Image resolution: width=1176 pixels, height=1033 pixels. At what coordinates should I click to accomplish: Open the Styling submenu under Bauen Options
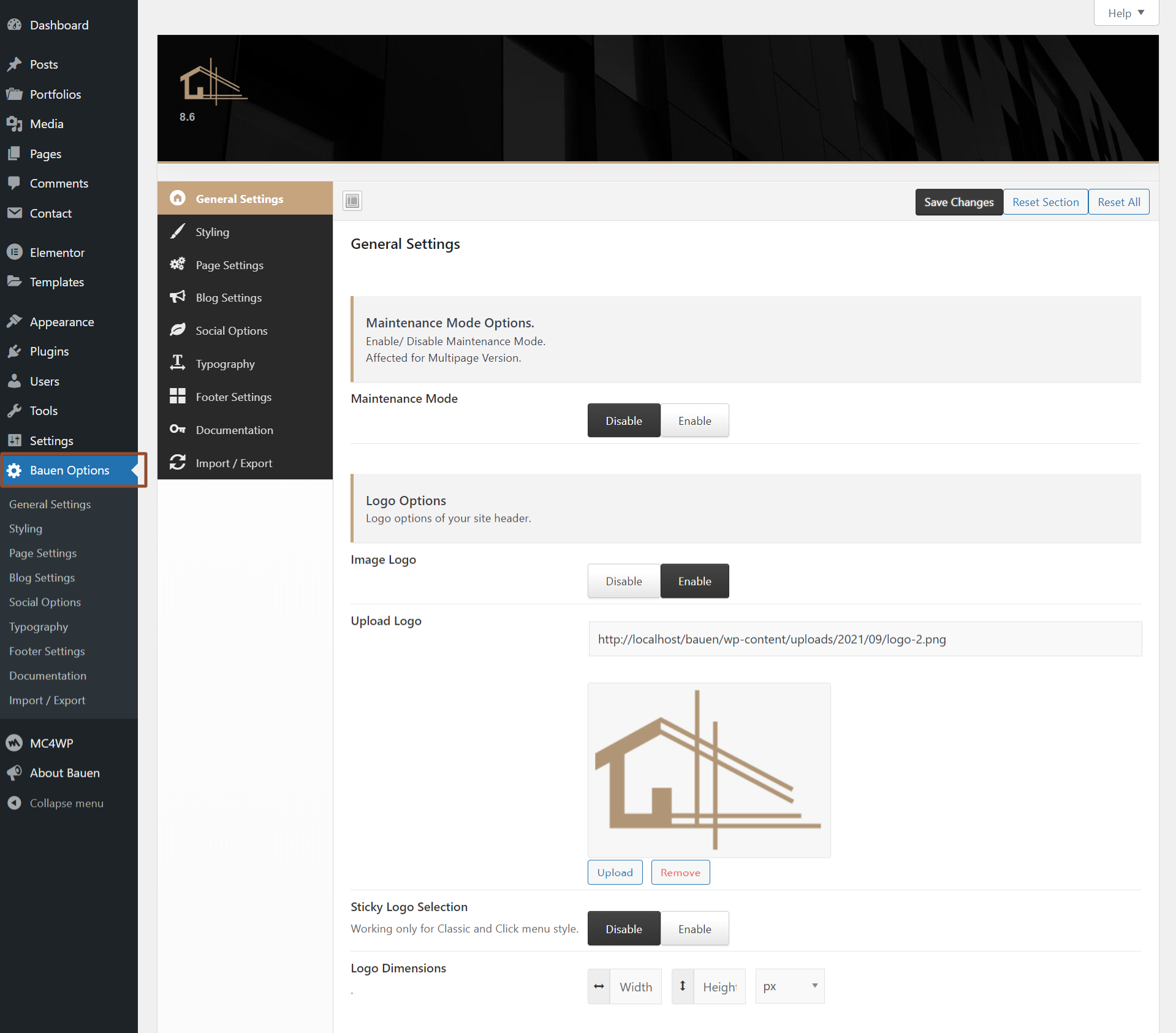click(x=26, y=528)
